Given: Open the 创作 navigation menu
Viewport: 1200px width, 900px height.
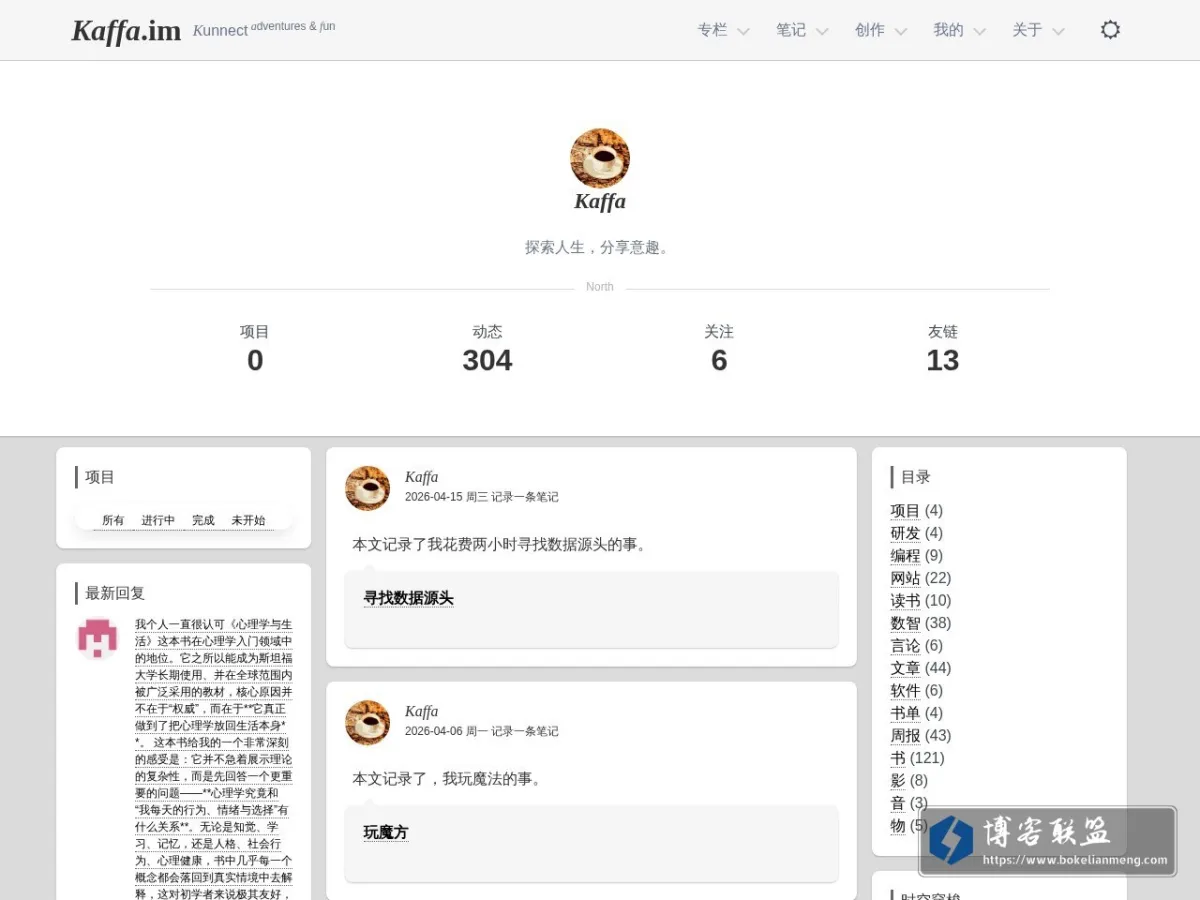Looking at the screenshot, I should coord(870,30).
